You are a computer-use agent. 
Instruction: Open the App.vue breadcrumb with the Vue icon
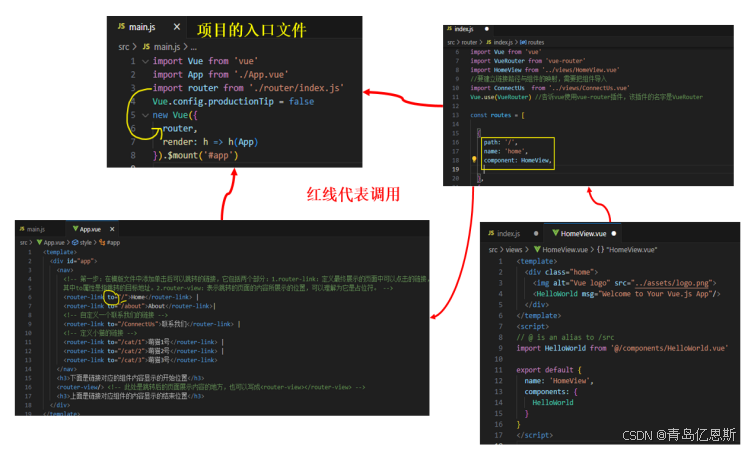coord(51,242)
